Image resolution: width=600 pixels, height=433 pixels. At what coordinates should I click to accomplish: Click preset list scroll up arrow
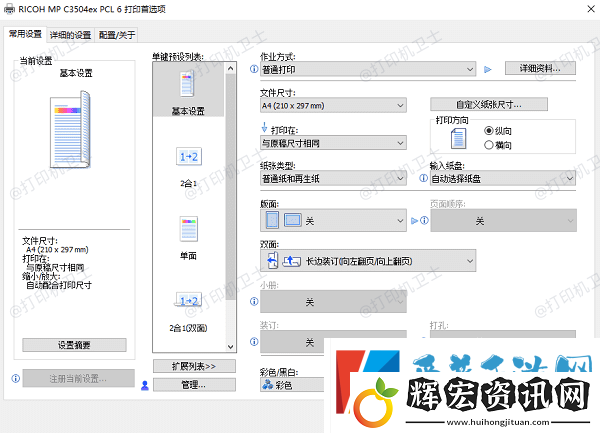point(230,68)
